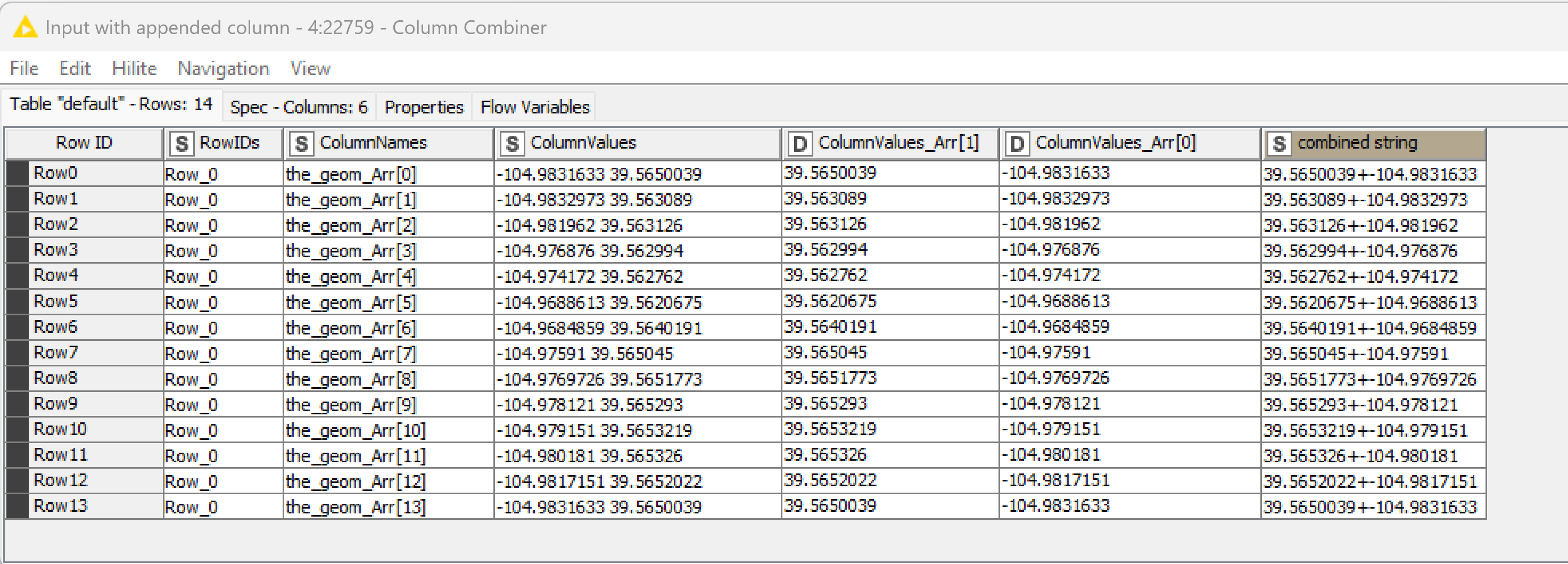Open the Navigation menu
This screenshot has width=1568, height=564.
223,68
